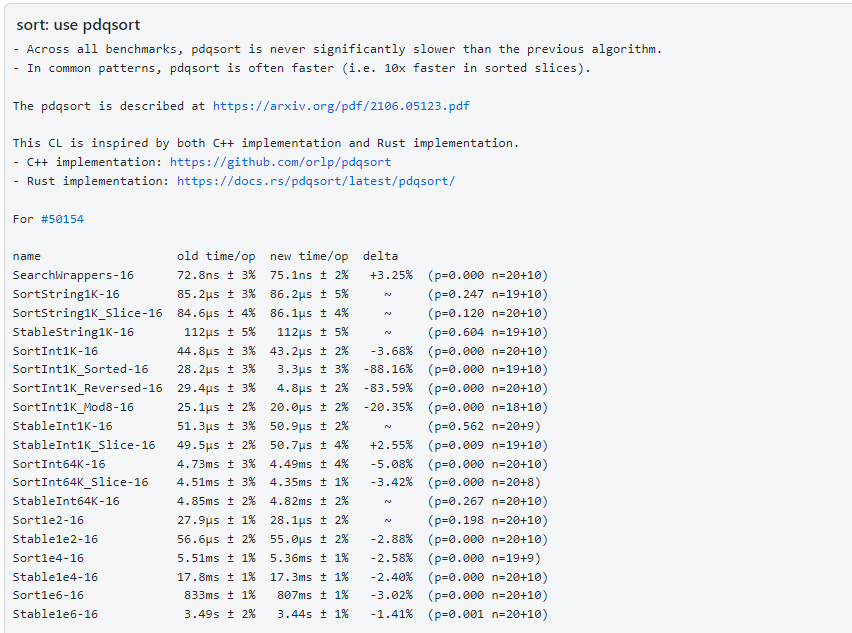
Task: Click the SortString1K-16 benchmark name
Action: (x=66, y=294)
